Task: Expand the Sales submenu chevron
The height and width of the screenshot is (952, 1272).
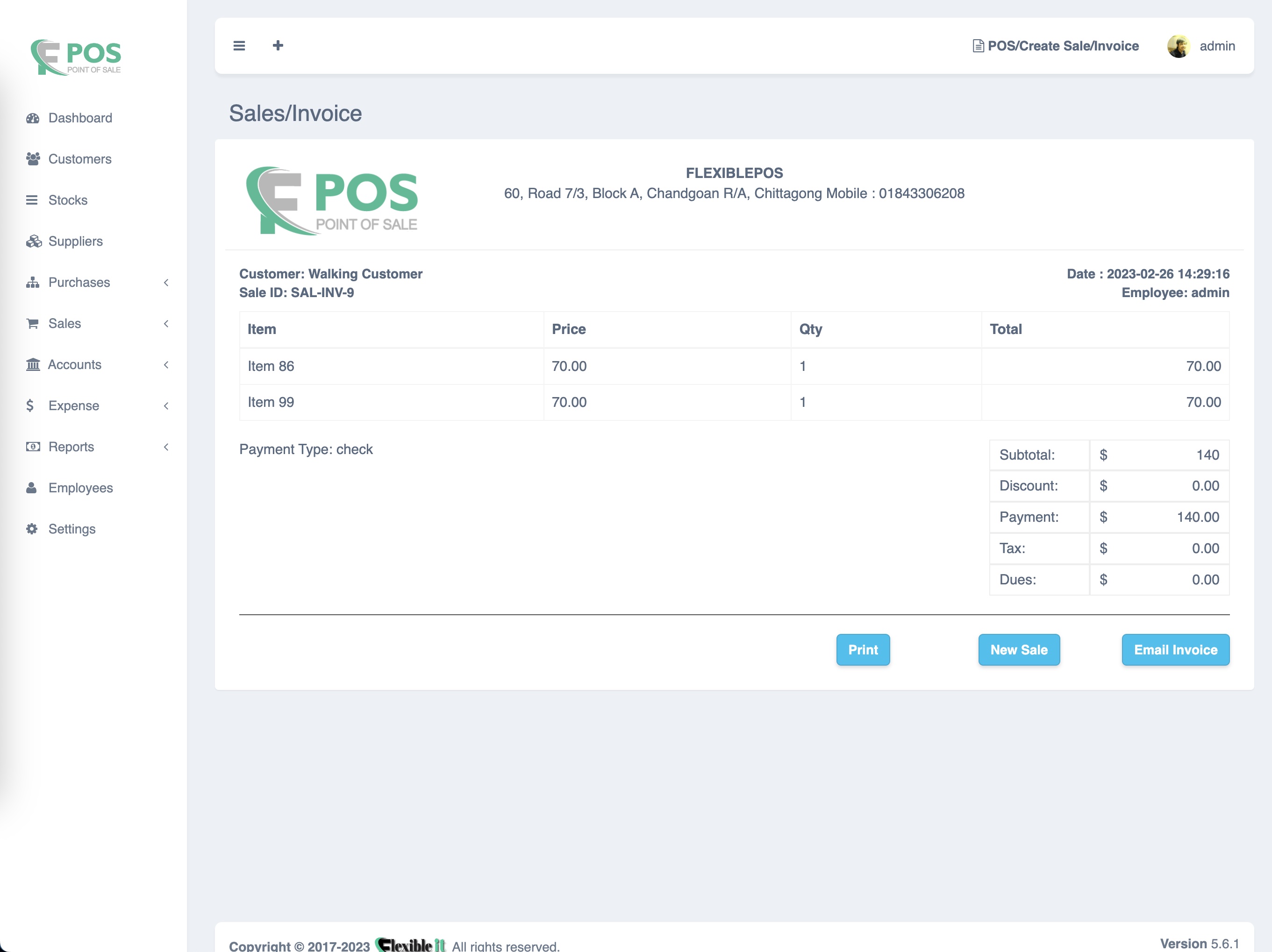Action: tap(166, 324)
